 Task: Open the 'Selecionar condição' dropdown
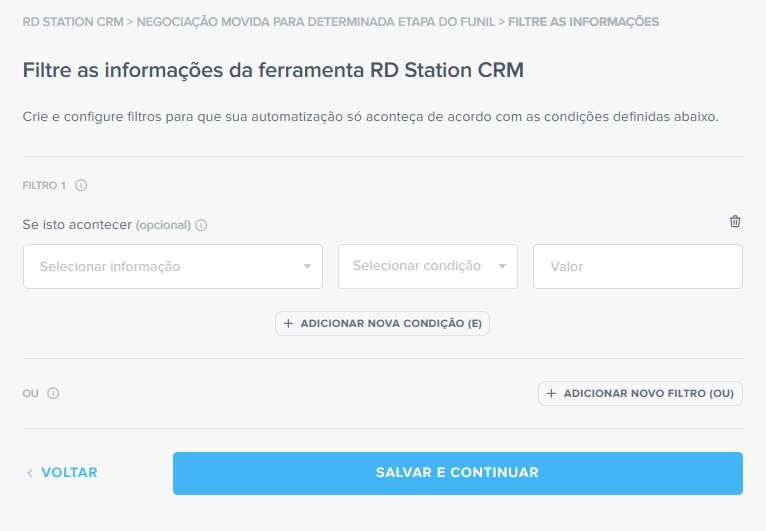click(x=418, y=266)
